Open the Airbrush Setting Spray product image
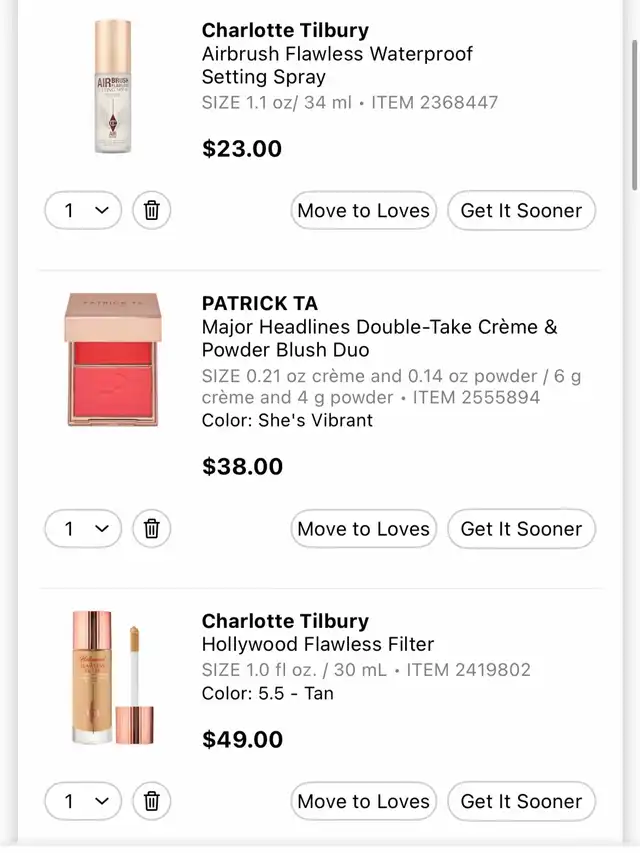Image resolution: width=640 pixels, height=853 pixels. (113, 86)
